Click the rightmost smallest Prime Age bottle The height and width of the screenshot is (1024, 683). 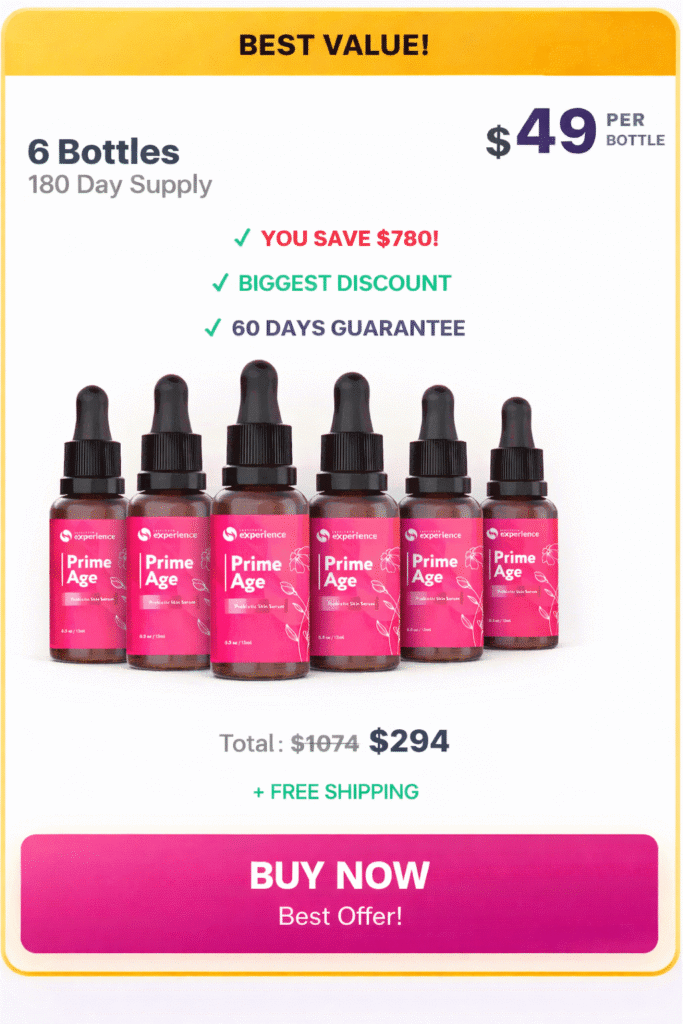(x=520, y=522)
